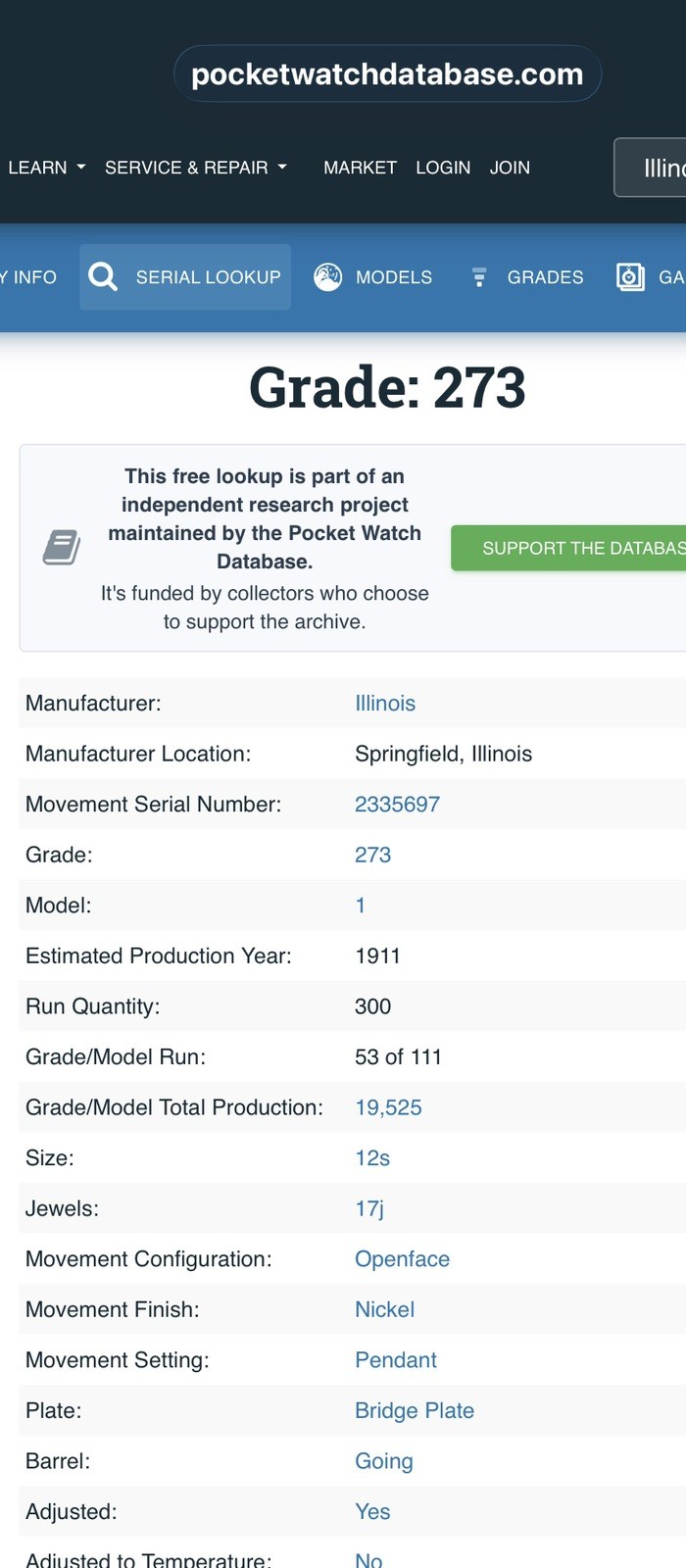The width and height of the screenshot is (686, 1568).
Task: Click the Movement Setting label
Action: point(118,1359)
